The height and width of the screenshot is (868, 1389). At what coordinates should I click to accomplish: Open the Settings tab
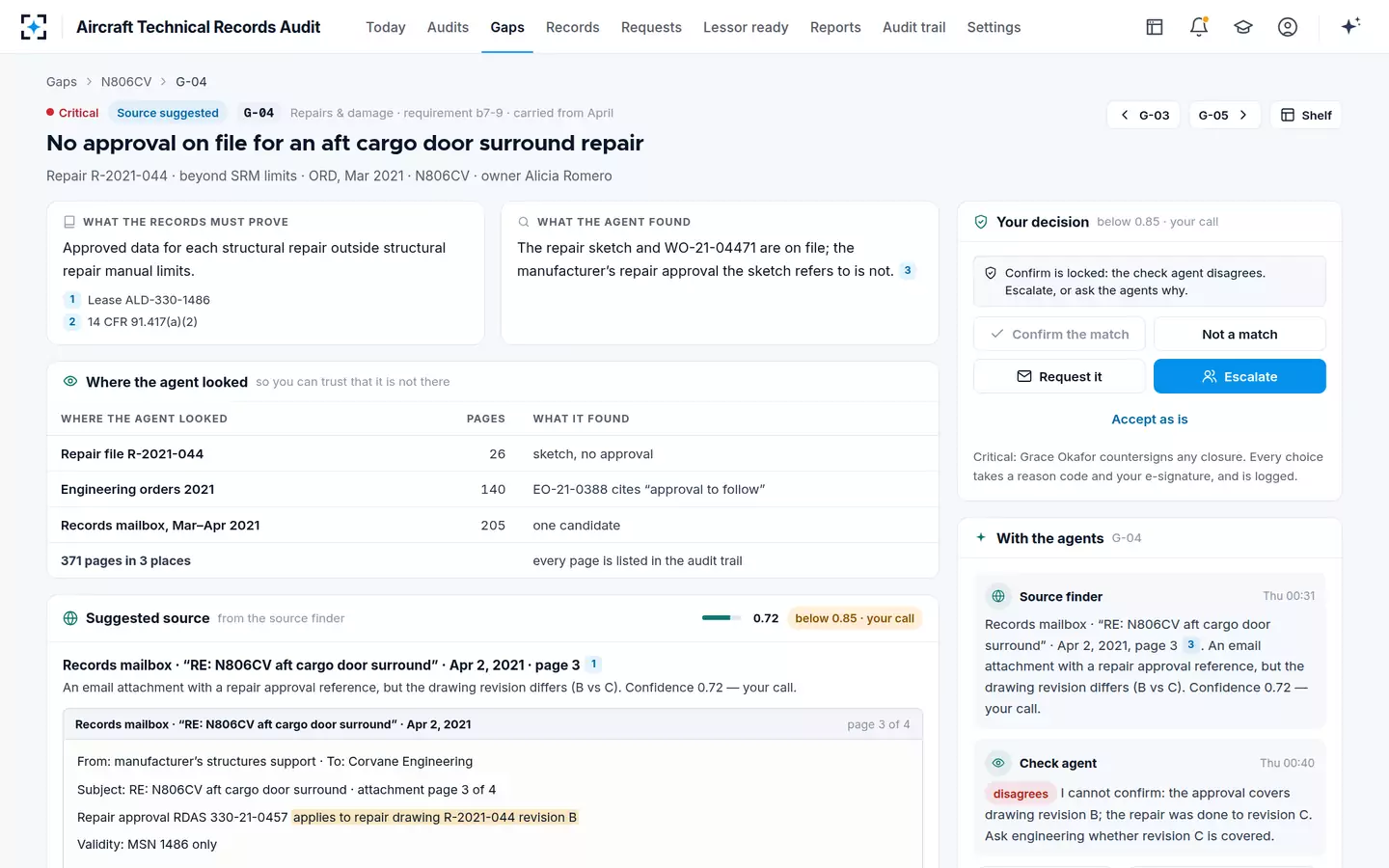point(994,27)
